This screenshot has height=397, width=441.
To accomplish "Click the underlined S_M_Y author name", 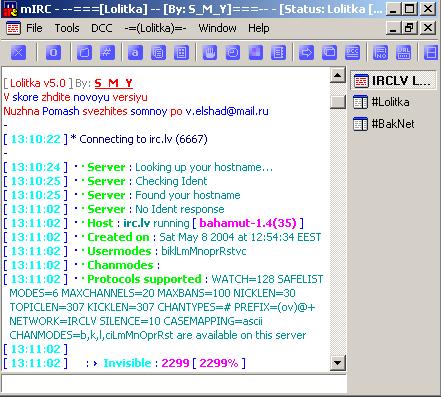I will (114, 83).
